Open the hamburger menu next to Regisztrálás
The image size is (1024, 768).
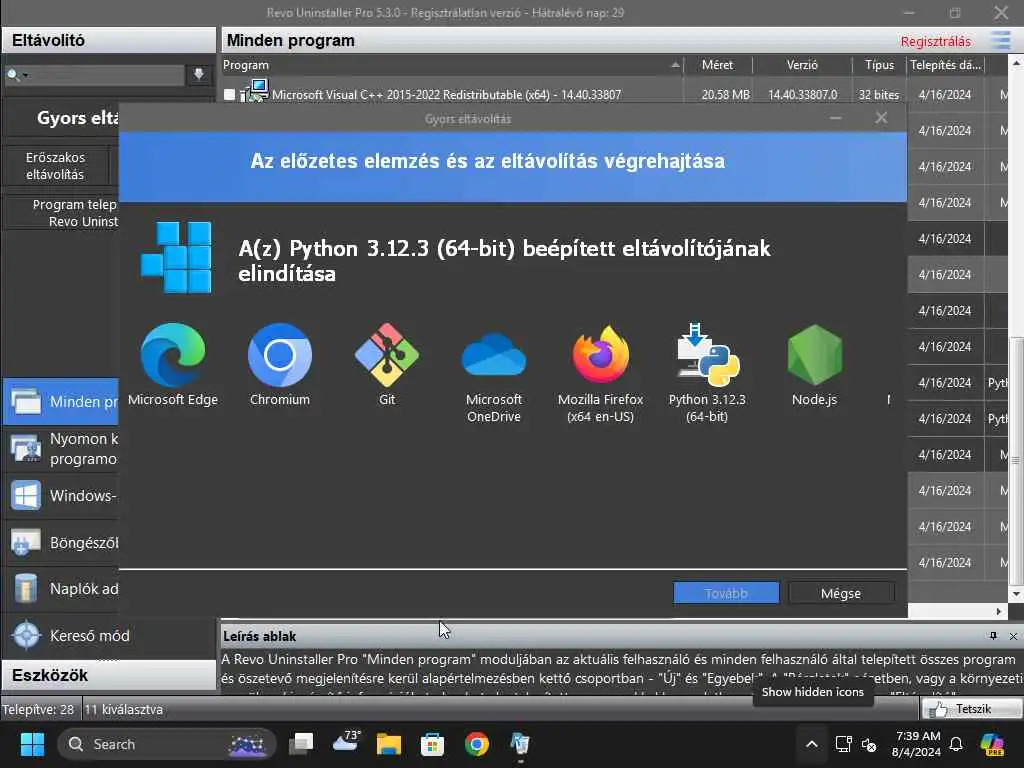coord(1000,40)
